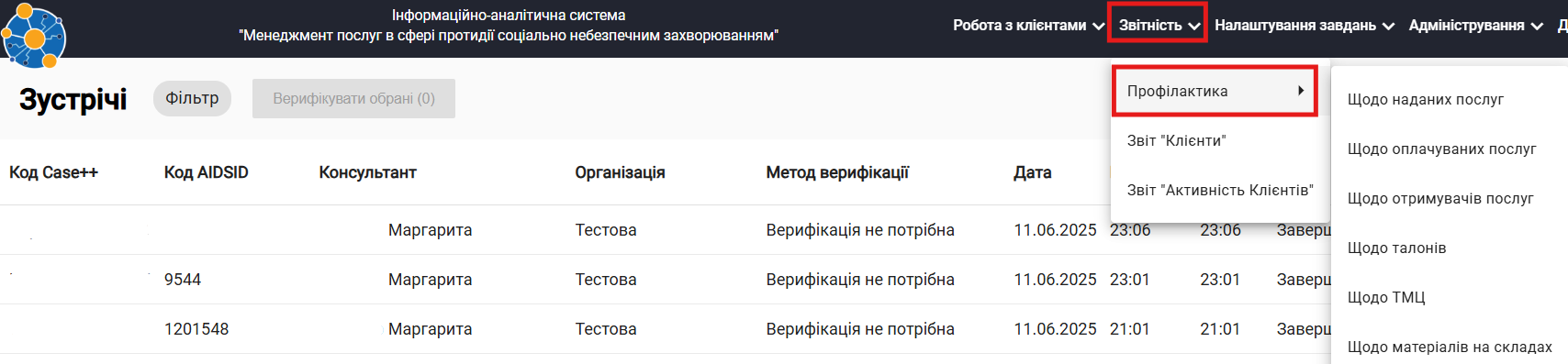Click the network logo icon at top-left
The image size is (1568, 364).
(x=33, y=36)
